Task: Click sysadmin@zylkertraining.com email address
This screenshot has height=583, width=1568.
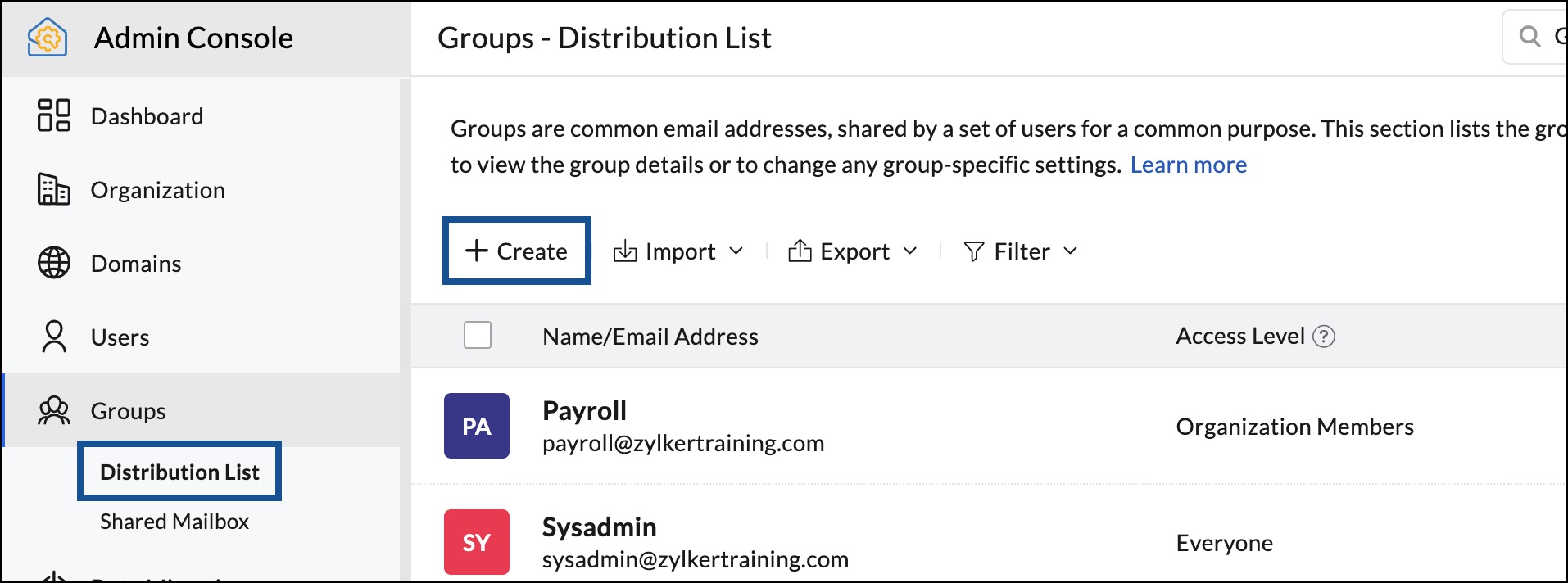Action: 696,559
